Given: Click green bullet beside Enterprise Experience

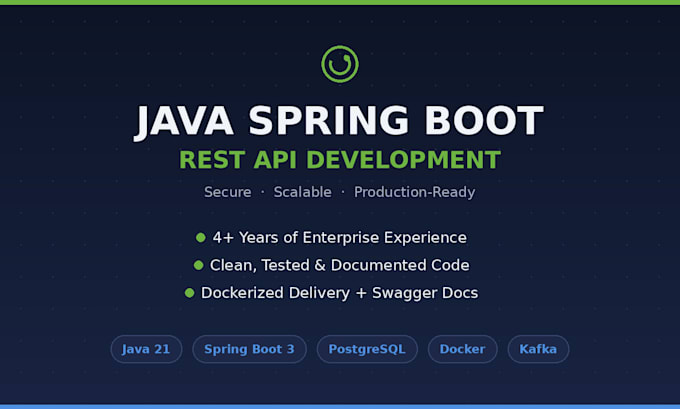Looking at the screenshot, I should pyautogui.click(x=200, y=237).
